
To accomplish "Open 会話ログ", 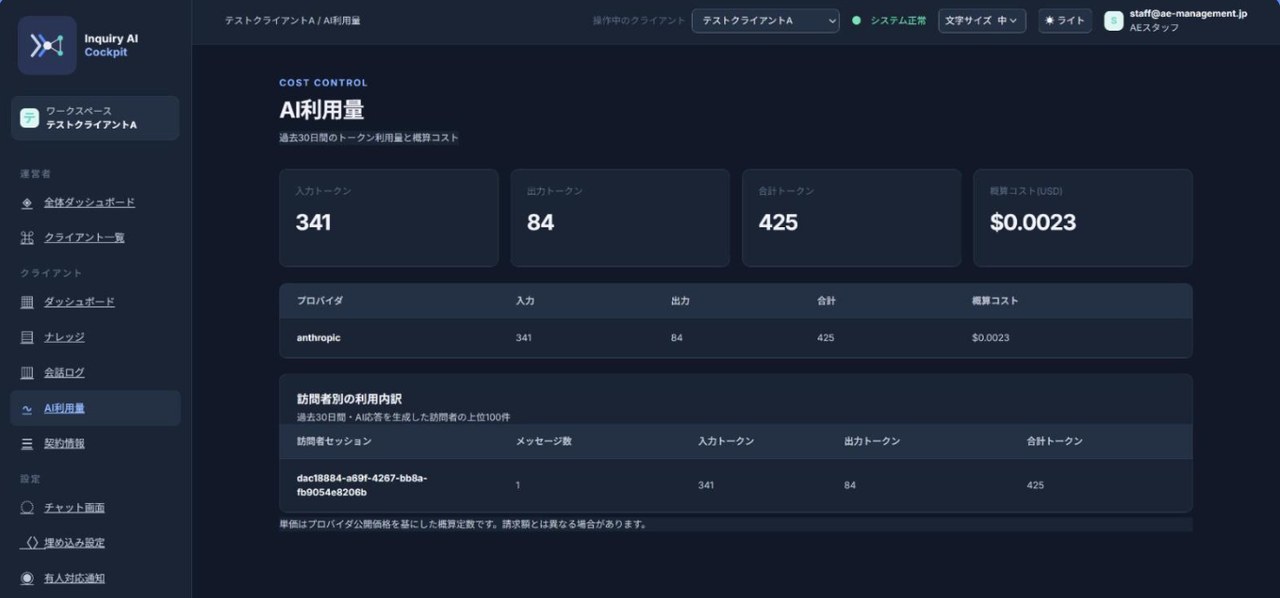I will [x=64, y=373].
